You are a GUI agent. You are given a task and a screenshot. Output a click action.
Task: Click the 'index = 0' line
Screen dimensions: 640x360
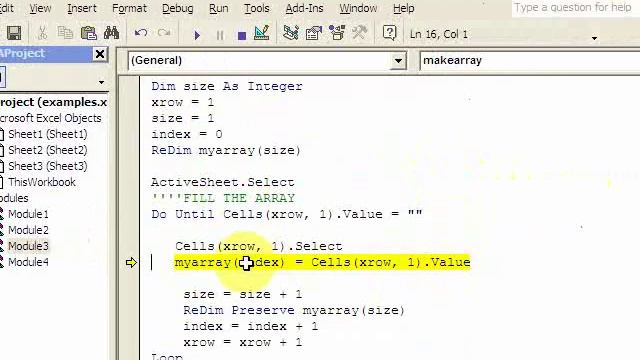tap(187, 134)
